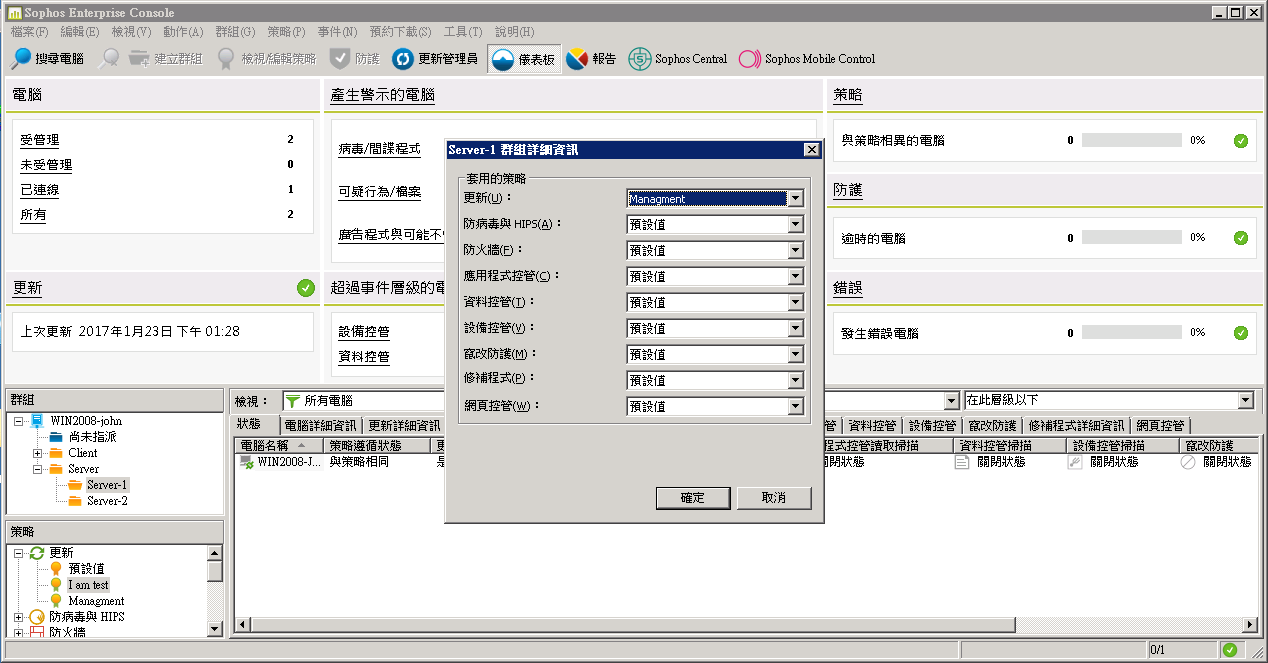Click the 設備控管 event link
Viewport: 1268px width, 663px height.
(x=364, y=332)
